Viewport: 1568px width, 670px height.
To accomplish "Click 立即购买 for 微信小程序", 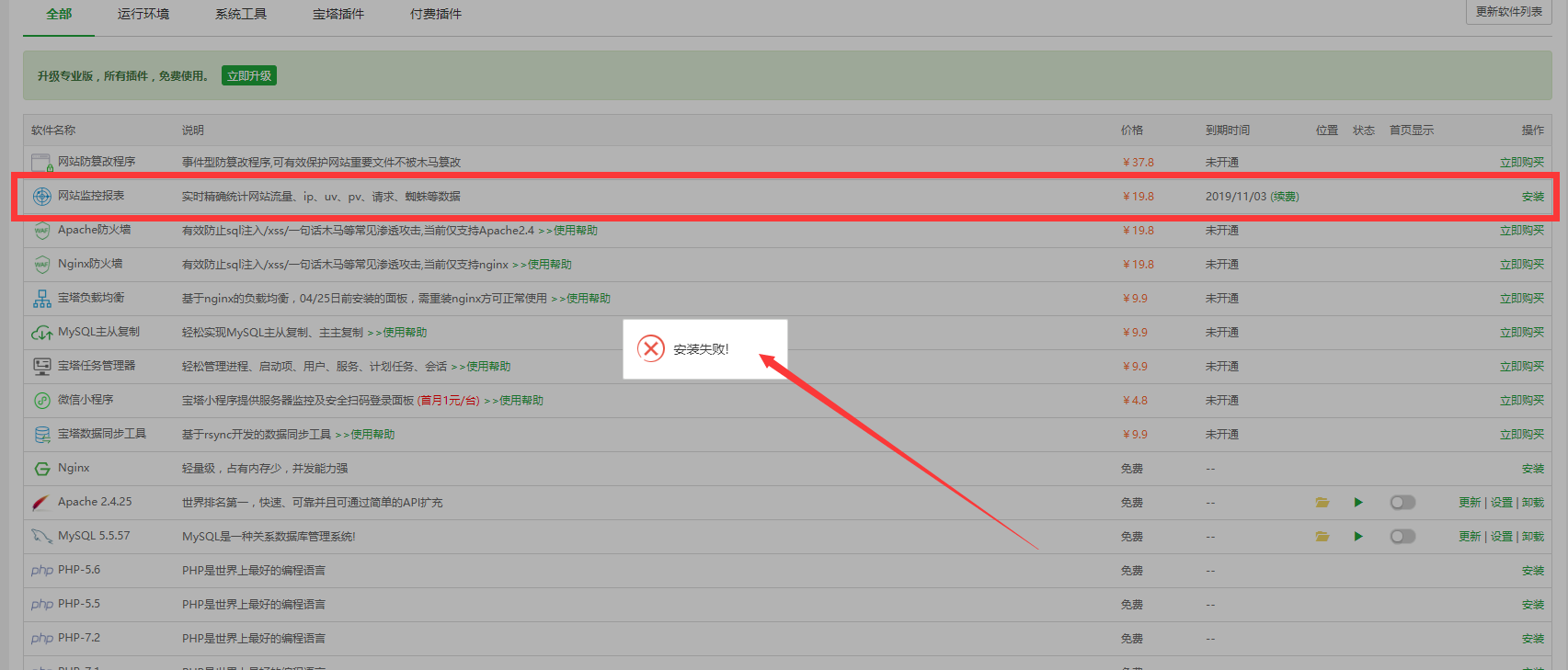I will point(1522,401).
